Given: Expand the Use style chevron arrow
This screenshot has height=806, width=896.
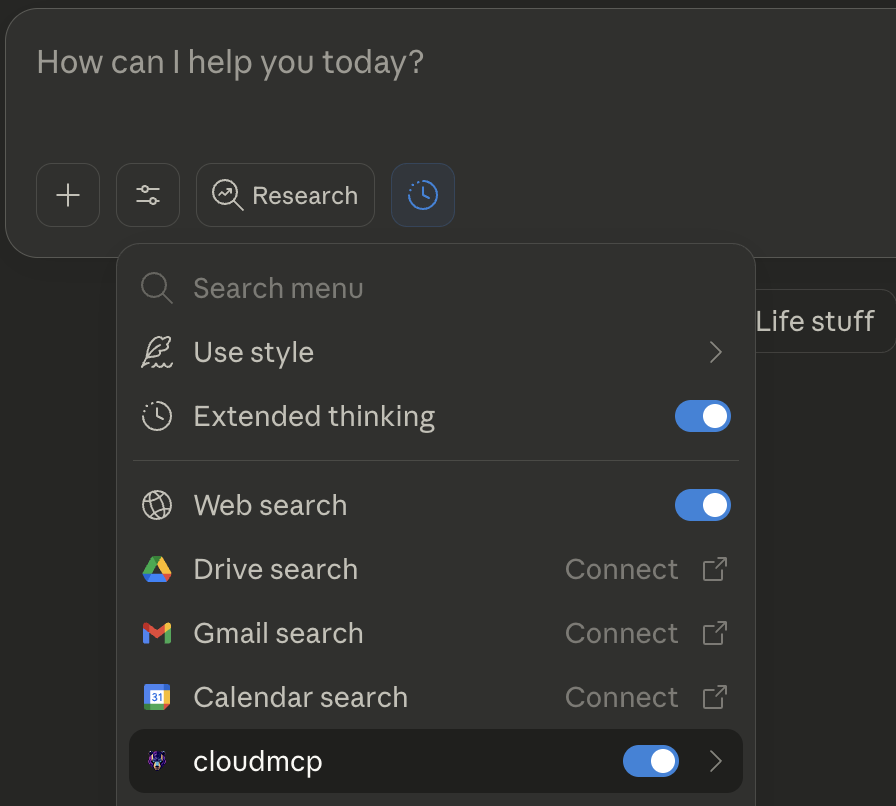Looking at the screenshot, I should pyautogui.click(x=715, y=352).
